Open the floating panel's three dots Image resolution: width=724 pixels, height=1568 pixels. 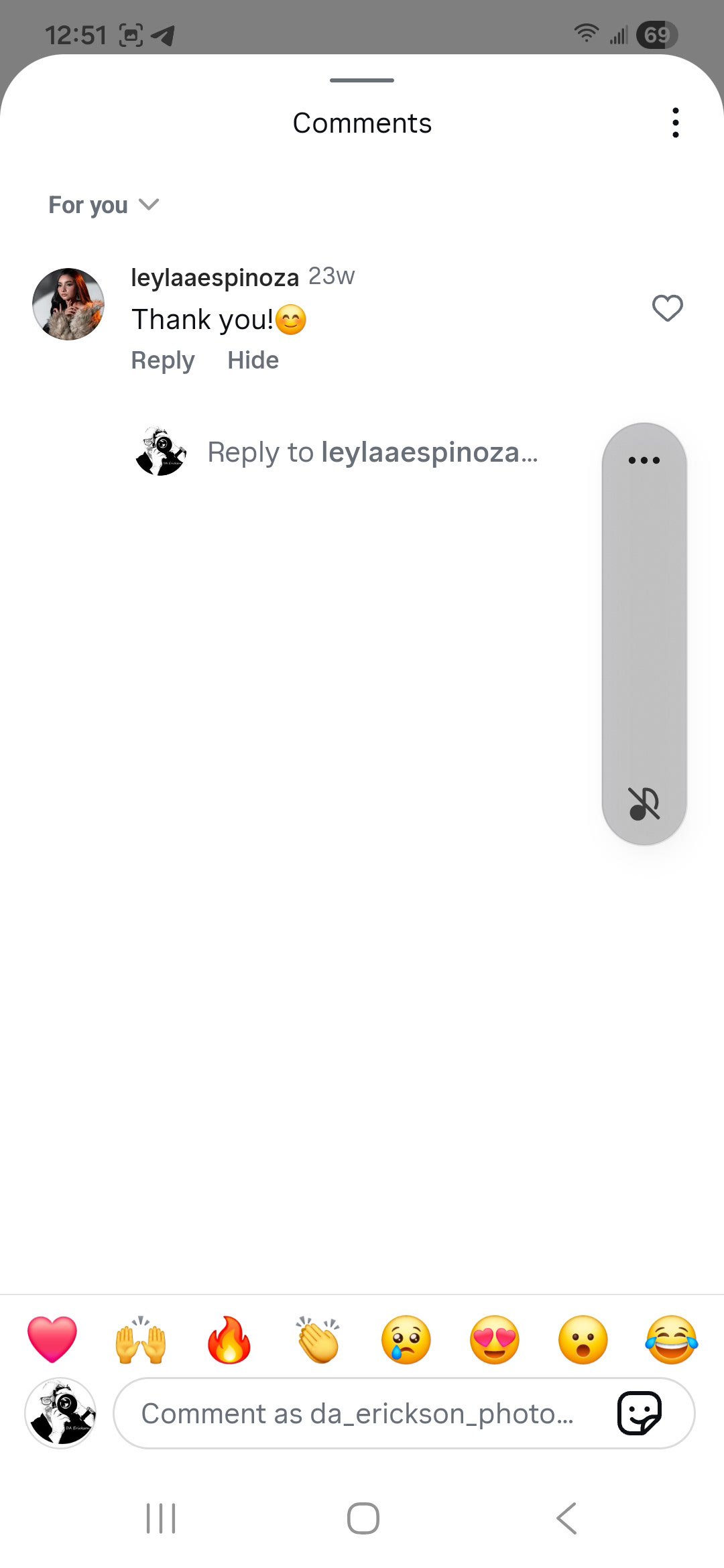pos(644,460)
